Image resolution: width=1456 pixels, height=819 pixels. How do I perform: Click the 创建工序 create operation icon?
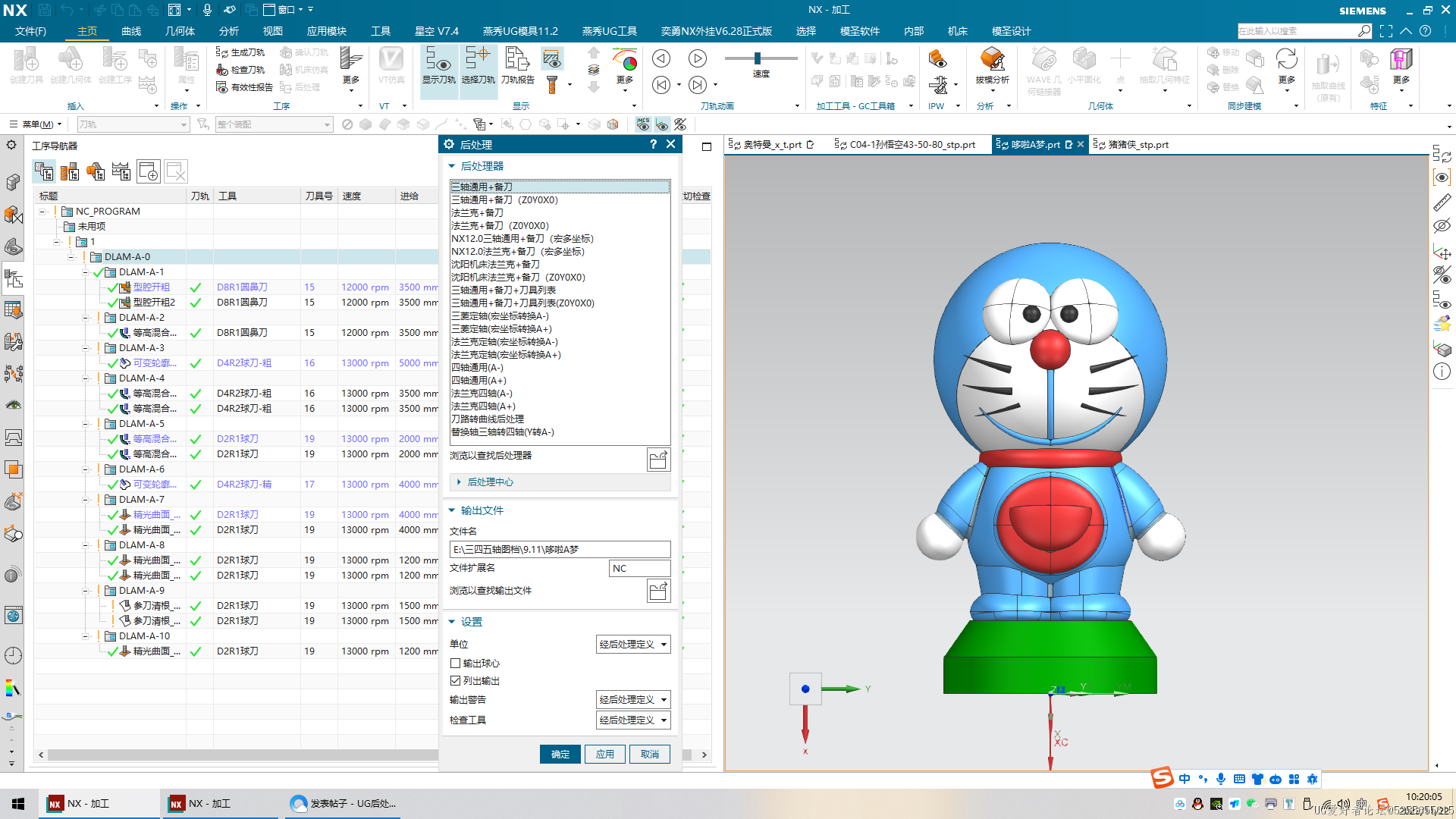coord(115,65)
